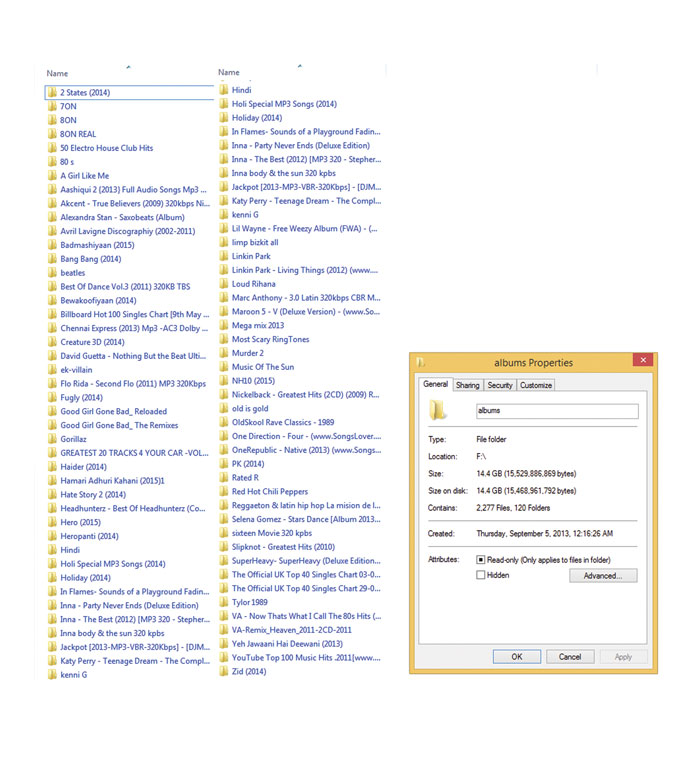The width and height of the screenshot is (700, 772).
Task: Click the folder icon next to 7ON
Action: click(x=52, y=106)
